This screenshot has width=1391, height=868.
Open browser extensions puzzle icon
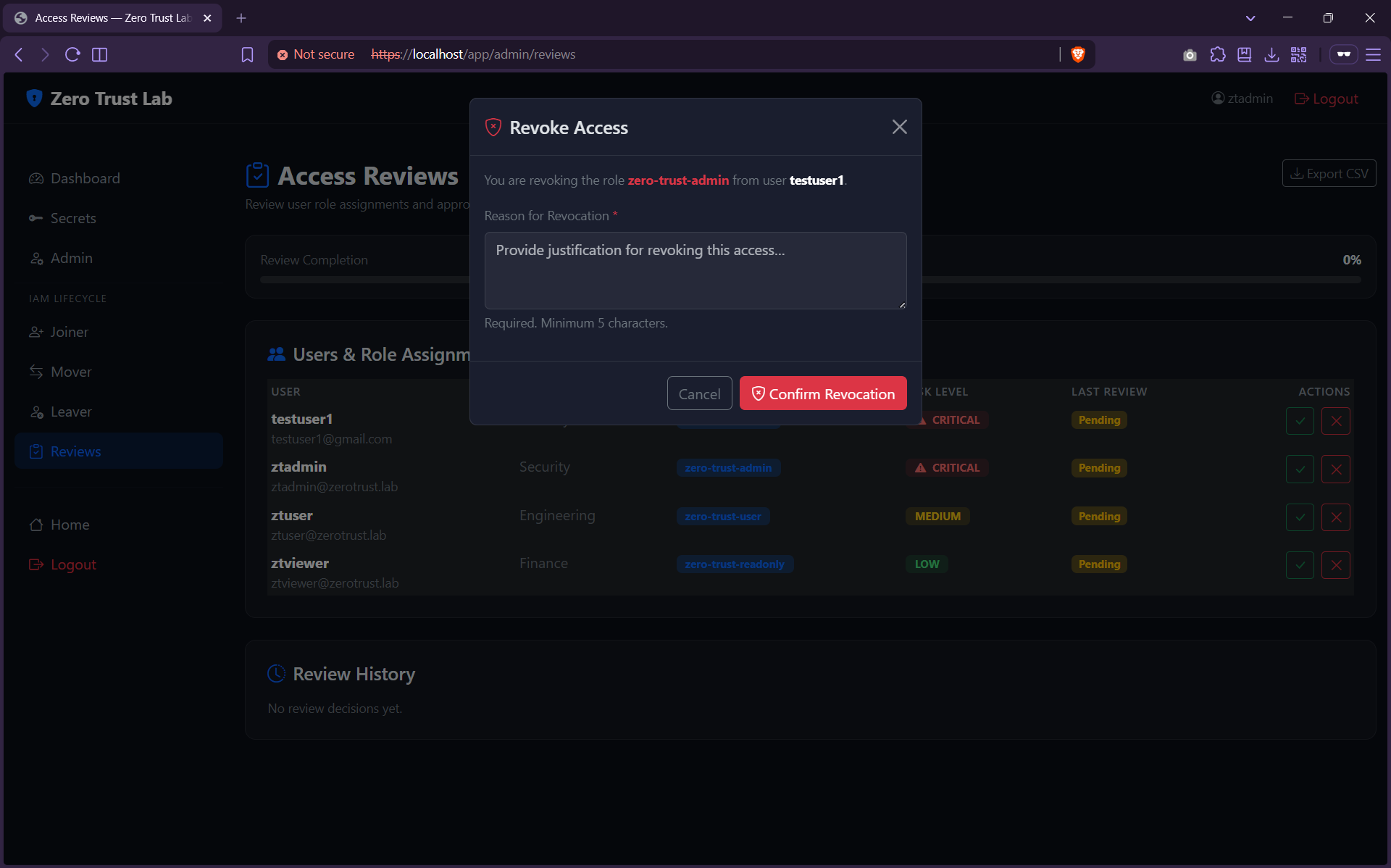(x=1217, y=54)
